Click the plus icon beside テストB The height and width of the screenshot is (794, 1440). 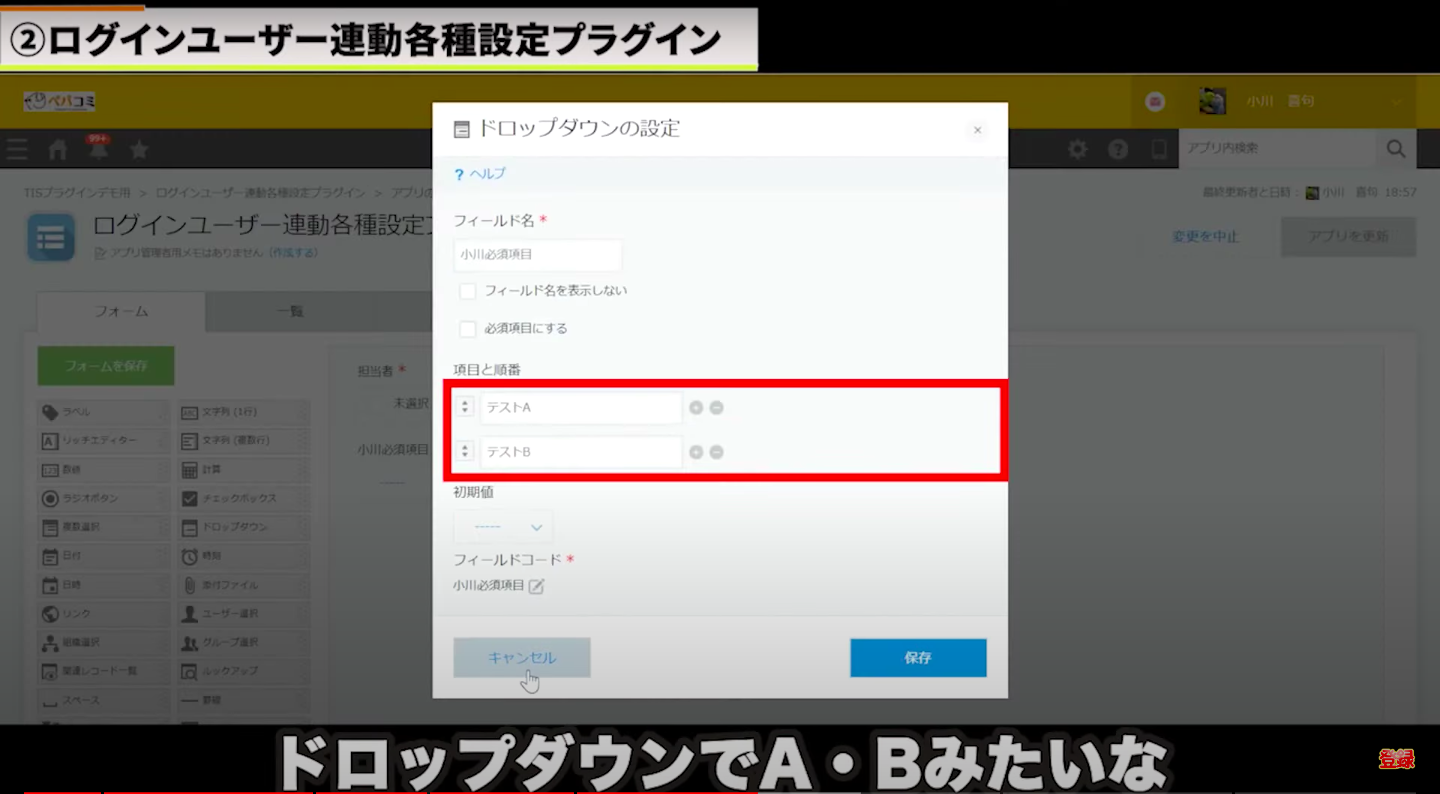(x=696, y=452)
